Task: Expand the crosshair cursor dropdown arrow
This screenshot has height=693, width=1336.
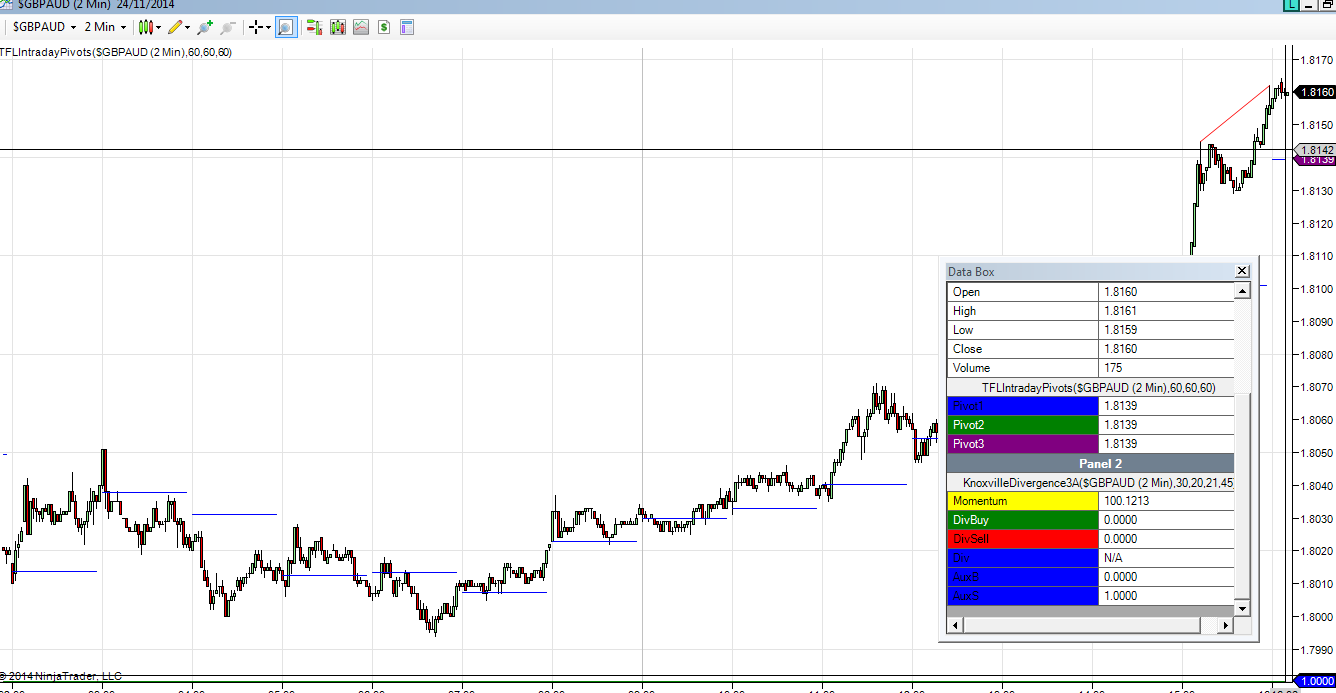Action: 269,27
